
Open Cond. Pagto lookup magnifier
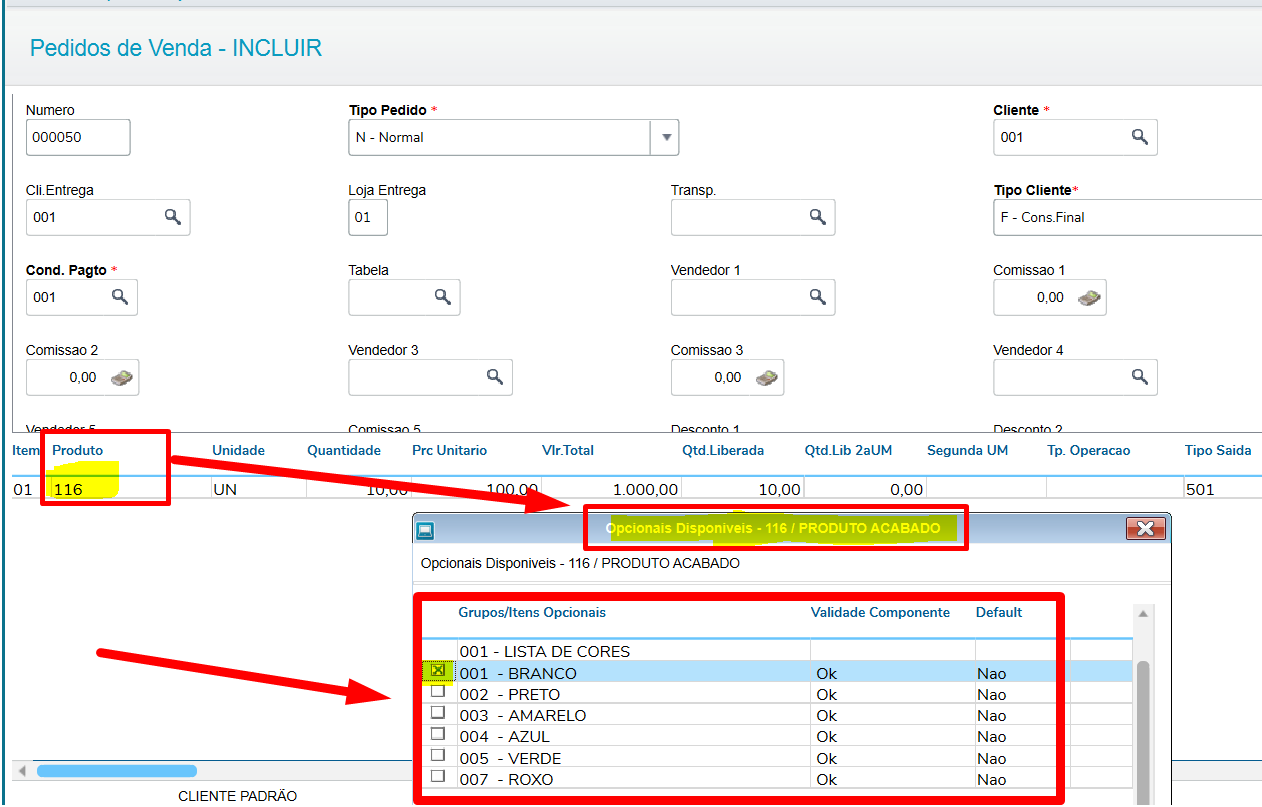119,297
